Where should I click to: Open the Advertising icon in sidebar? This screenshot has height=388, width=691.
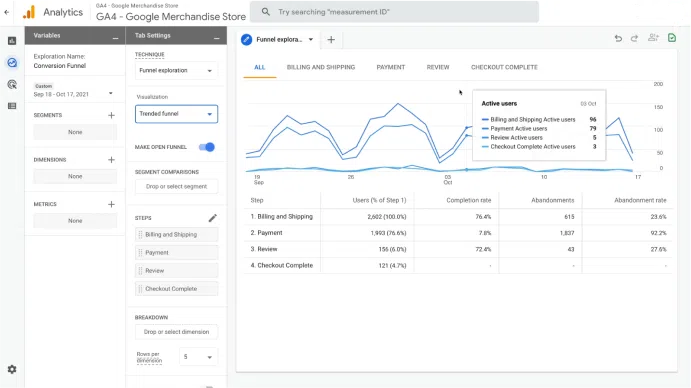click(12, 84)
